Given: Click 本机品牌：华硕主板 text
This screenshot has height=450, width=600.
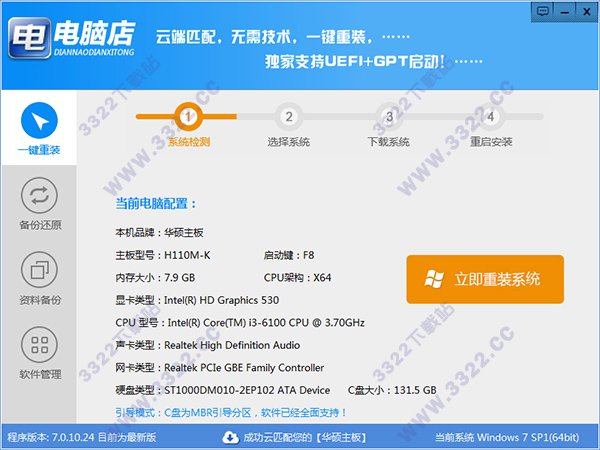Looking at the screenshot, I should tap(160, 233).
